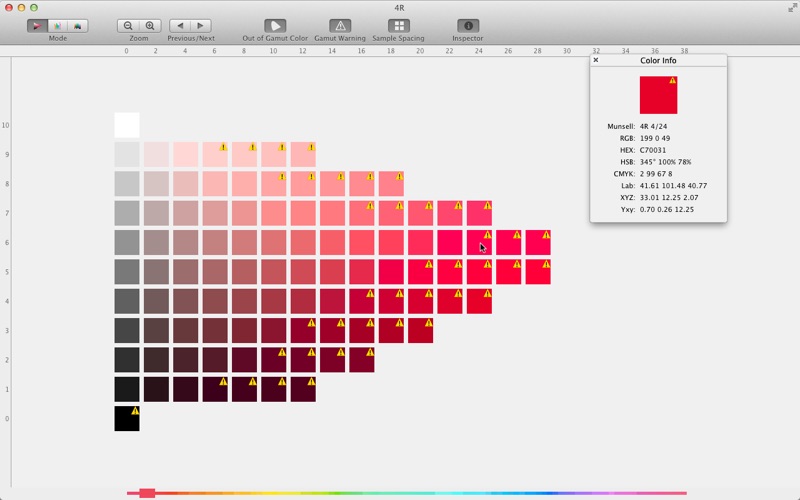Click the Munsell value 4R 4/24
Screen dimensions: 800x500
(x=654, y=127)
